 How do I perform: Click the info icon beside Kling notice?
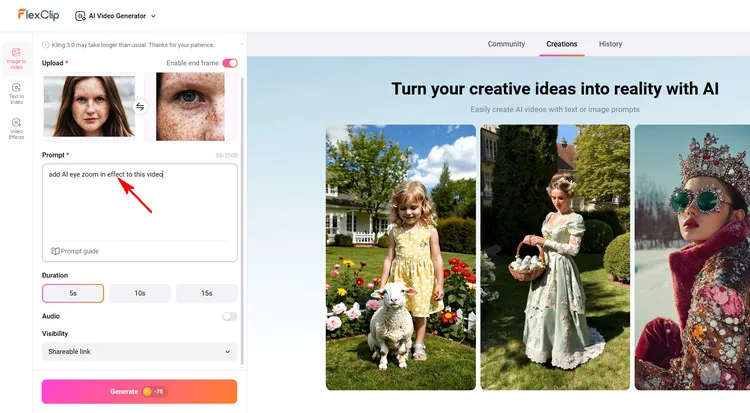coord(45,44)
